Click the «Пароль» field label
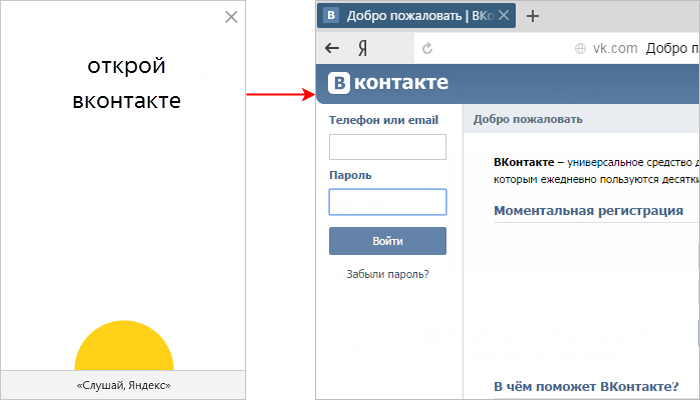Viewport: 700px width, 400px height. (x=350, y=175)
